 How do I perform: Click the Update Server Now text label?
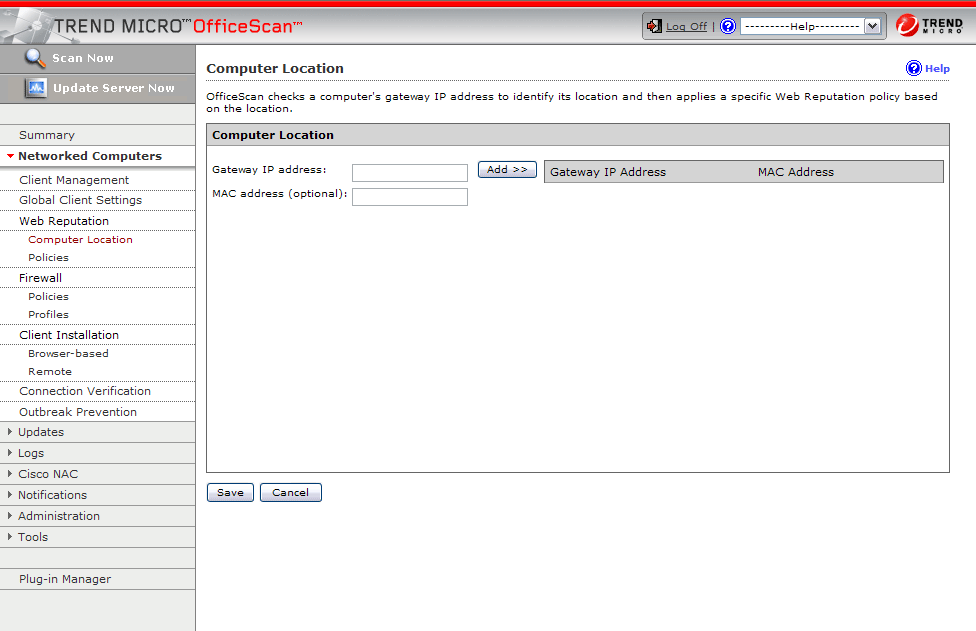[114, 88]
